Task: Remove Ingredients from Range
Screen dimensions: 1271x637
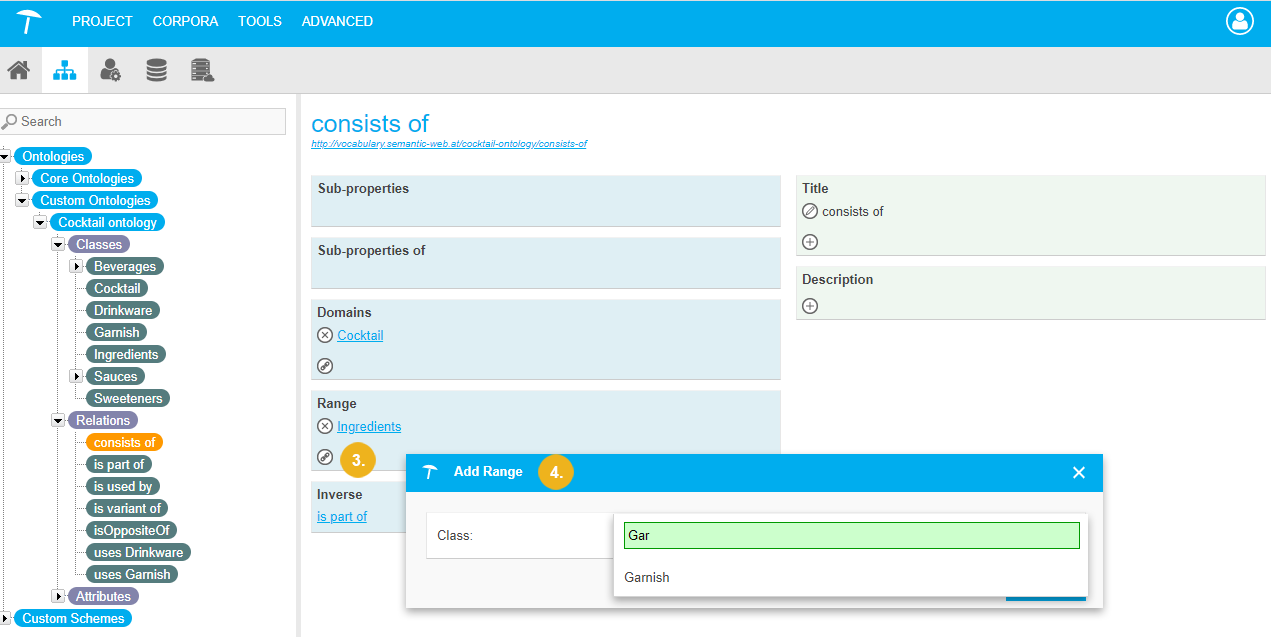Action: (x=325, y=426)
